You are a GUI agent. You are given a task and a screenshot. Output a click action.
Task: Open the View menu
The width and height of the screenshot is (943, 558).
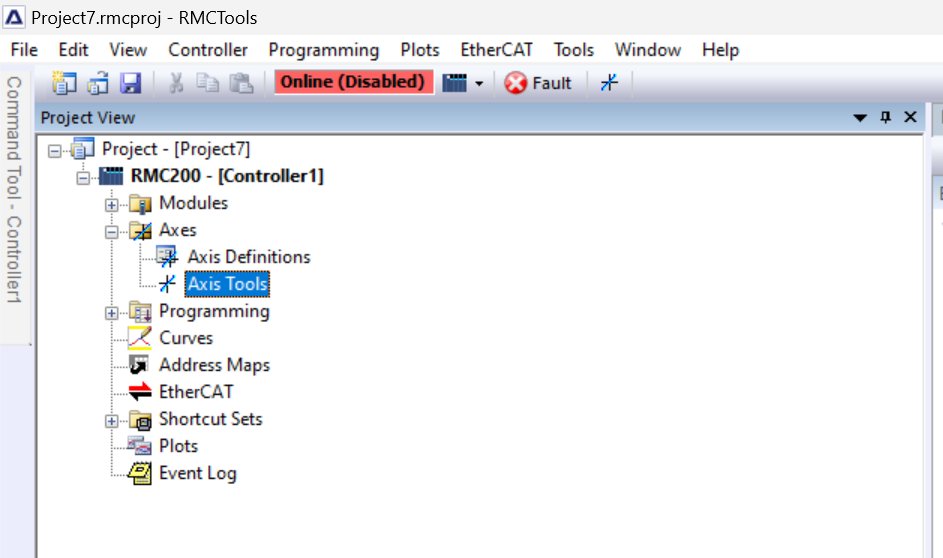(x=127, y=50)
